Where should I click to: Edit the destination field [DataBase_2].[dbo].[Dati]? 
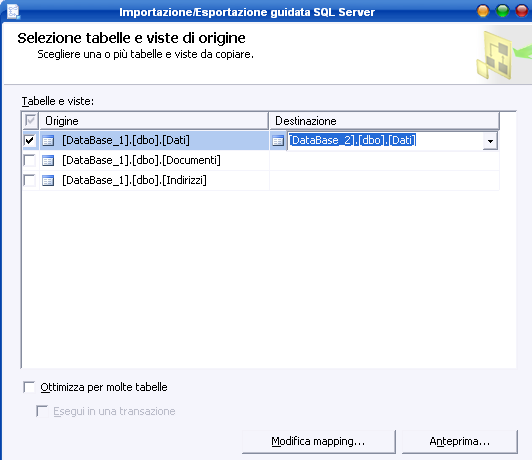coord(385,140)
